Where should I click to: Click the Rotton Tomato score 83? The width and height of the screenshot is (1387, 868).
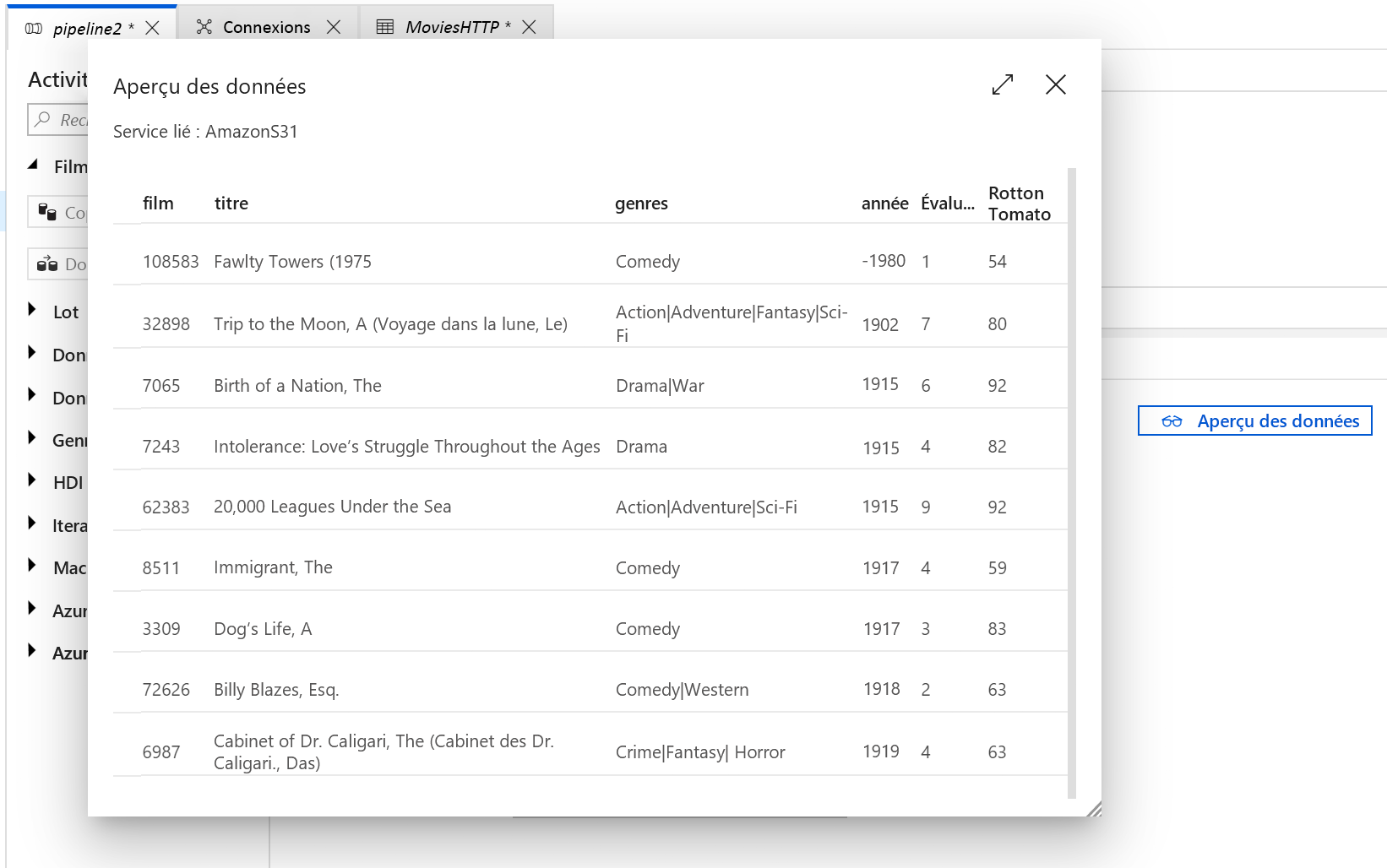click(x=998, y=629)
